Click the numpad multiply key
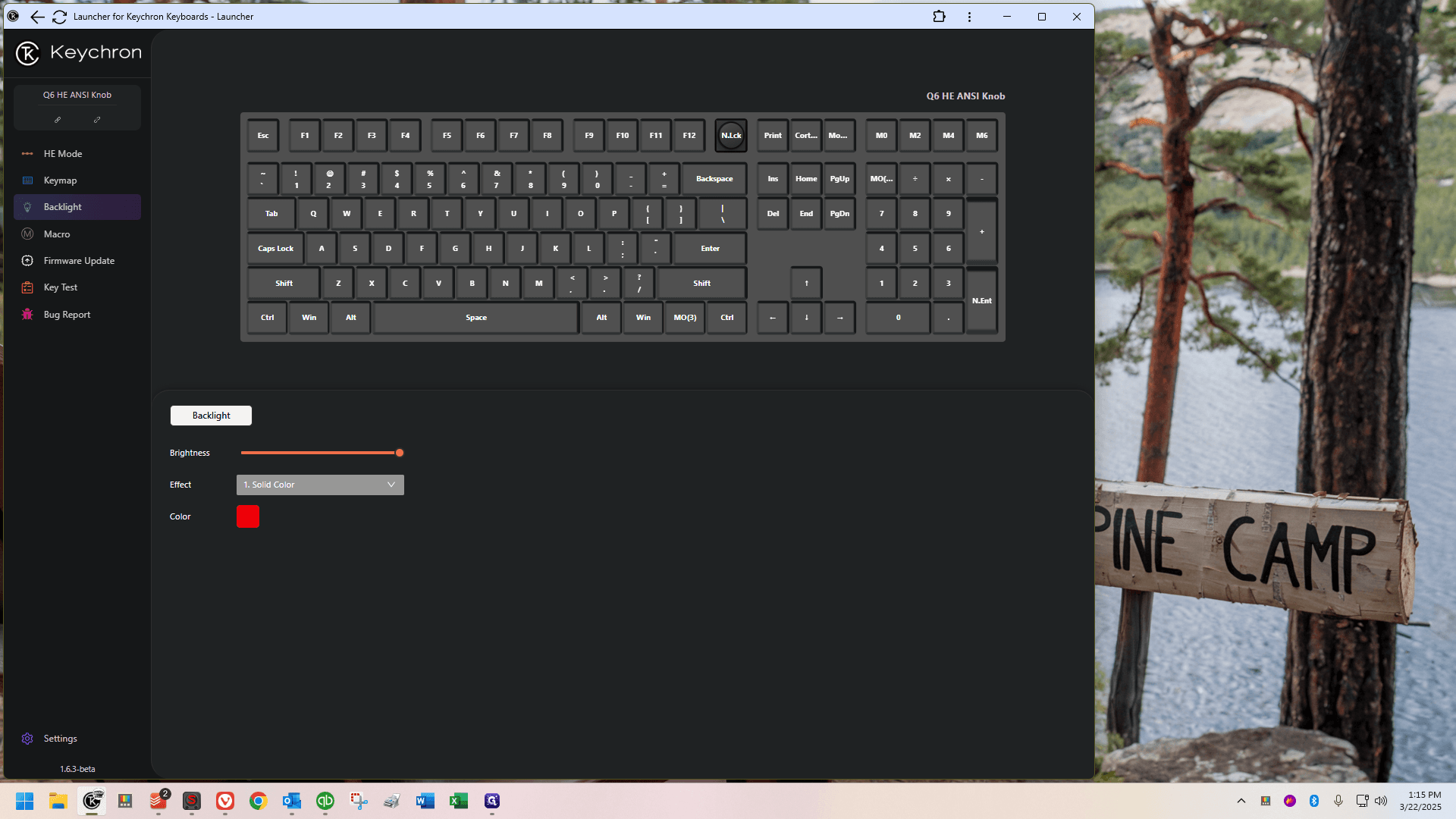 [x=948, y=179]
